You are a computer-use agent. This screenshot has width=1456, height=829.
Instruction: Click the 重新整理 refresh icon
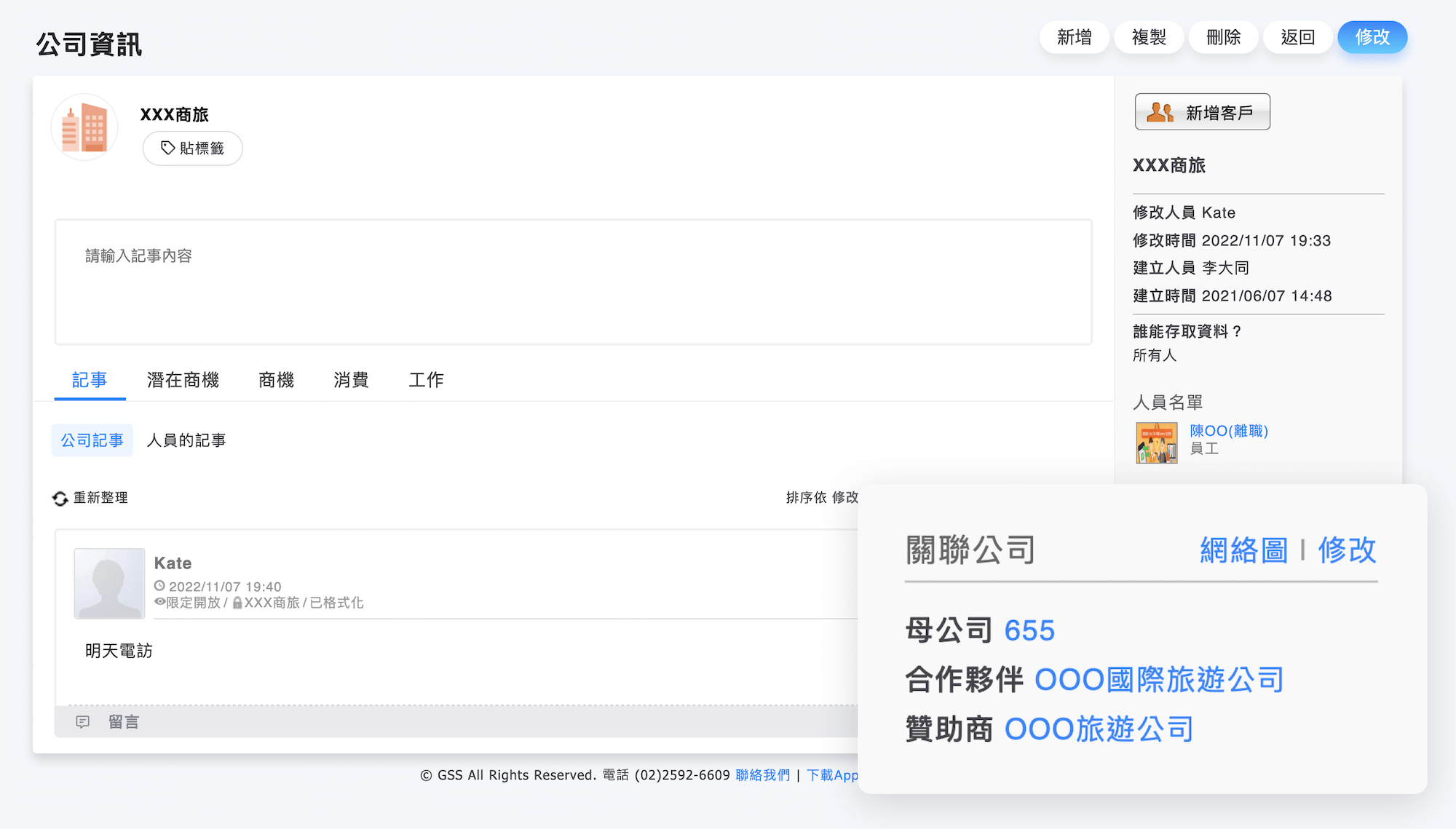coord(60,499)
